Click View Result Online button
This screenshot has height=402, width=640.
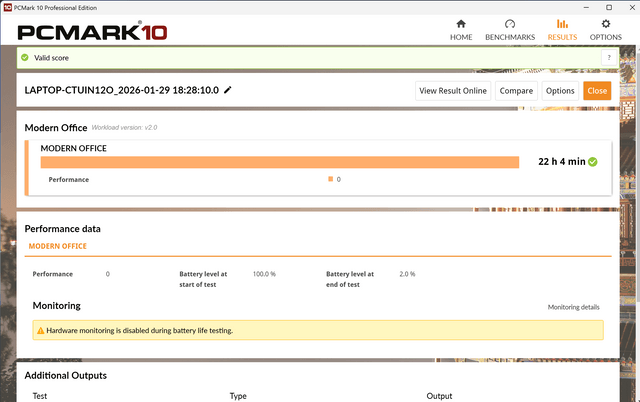(453, 91)
